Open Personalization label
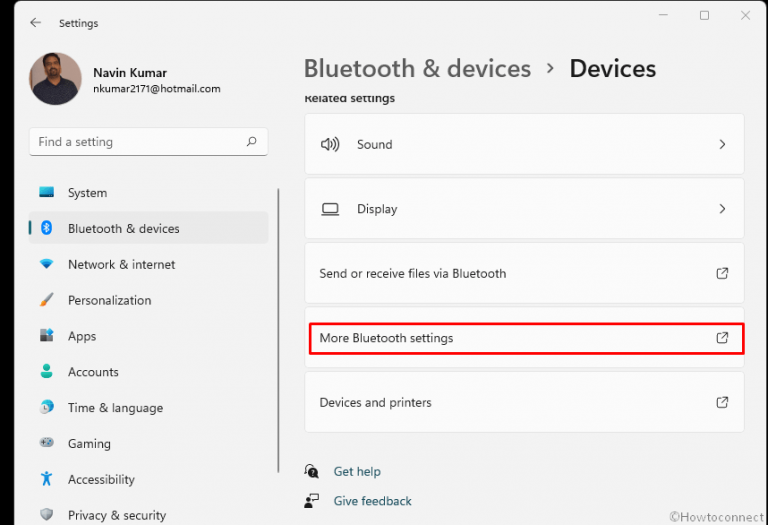This screenshot has height=525, width=768. pyautogui.click(x=110, y=300)
